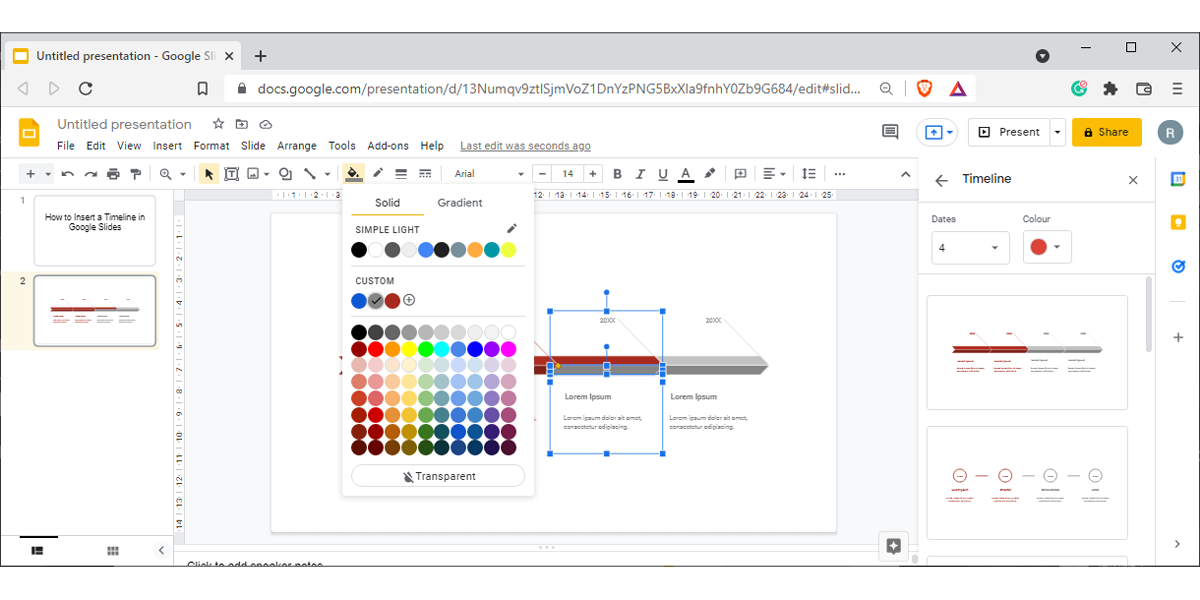Click the font size field showing 14
The height and width of the screenshot is (600, 1200).
[x=567, y=174]
